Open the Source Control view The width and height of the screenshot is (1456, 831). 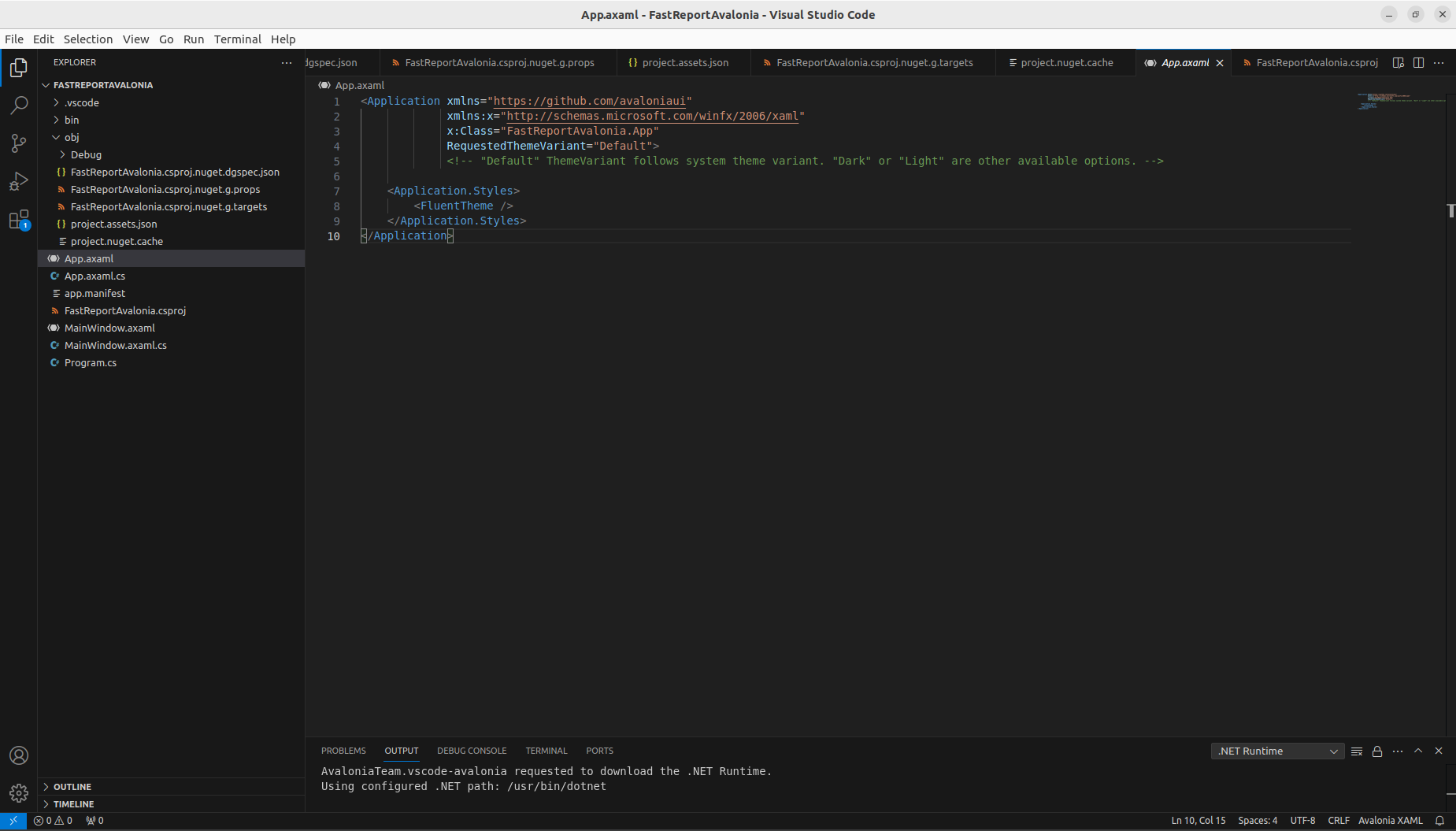pos(18,143)
